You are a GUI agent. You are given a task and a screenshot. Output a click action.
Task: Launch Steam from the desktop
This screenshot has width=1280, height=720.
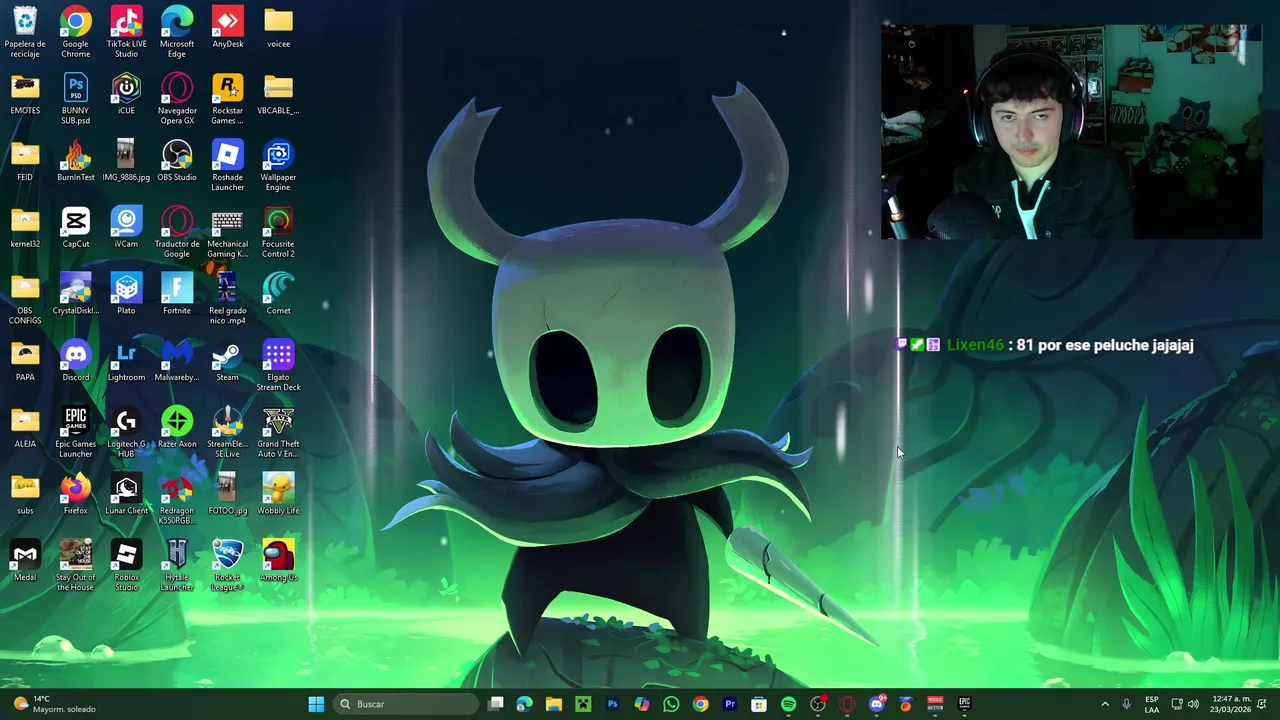coord(227,361)
